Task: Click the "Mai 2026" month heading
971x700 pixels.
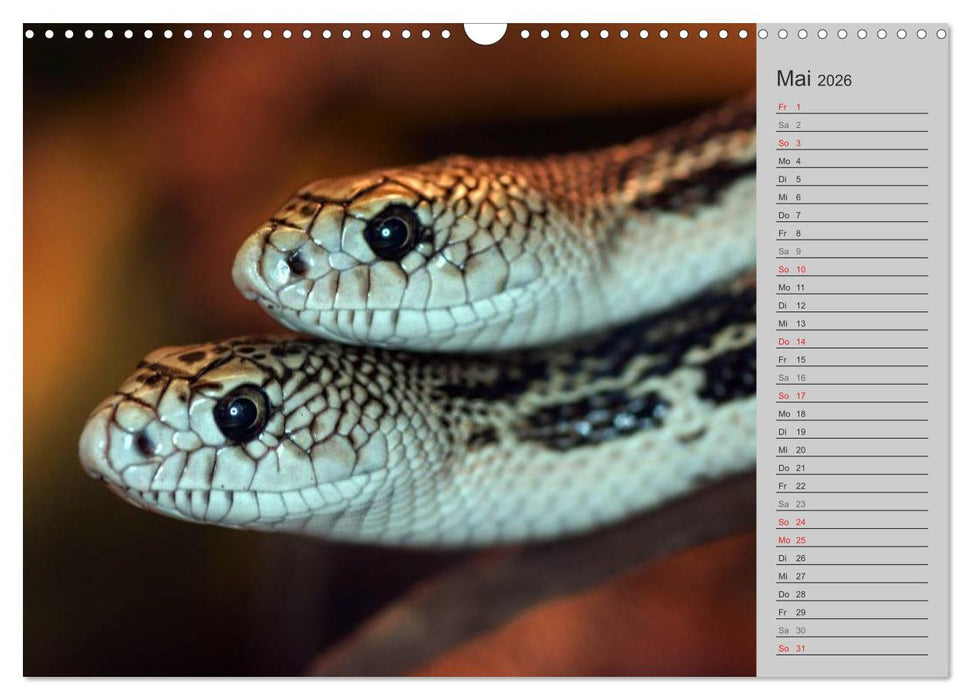Action: click(814, 80)
